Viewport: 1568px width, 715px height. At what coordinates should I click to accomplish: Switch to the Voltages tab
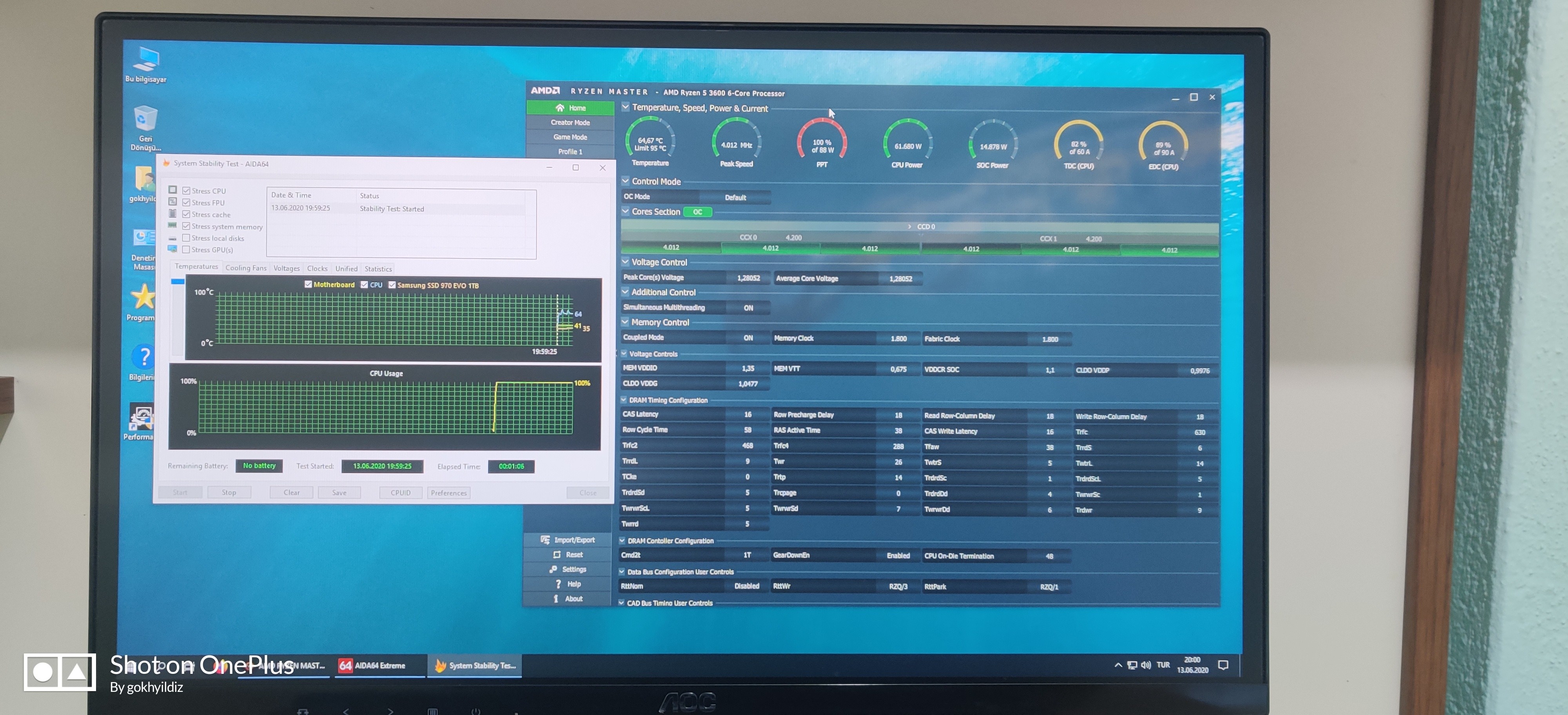287,269
